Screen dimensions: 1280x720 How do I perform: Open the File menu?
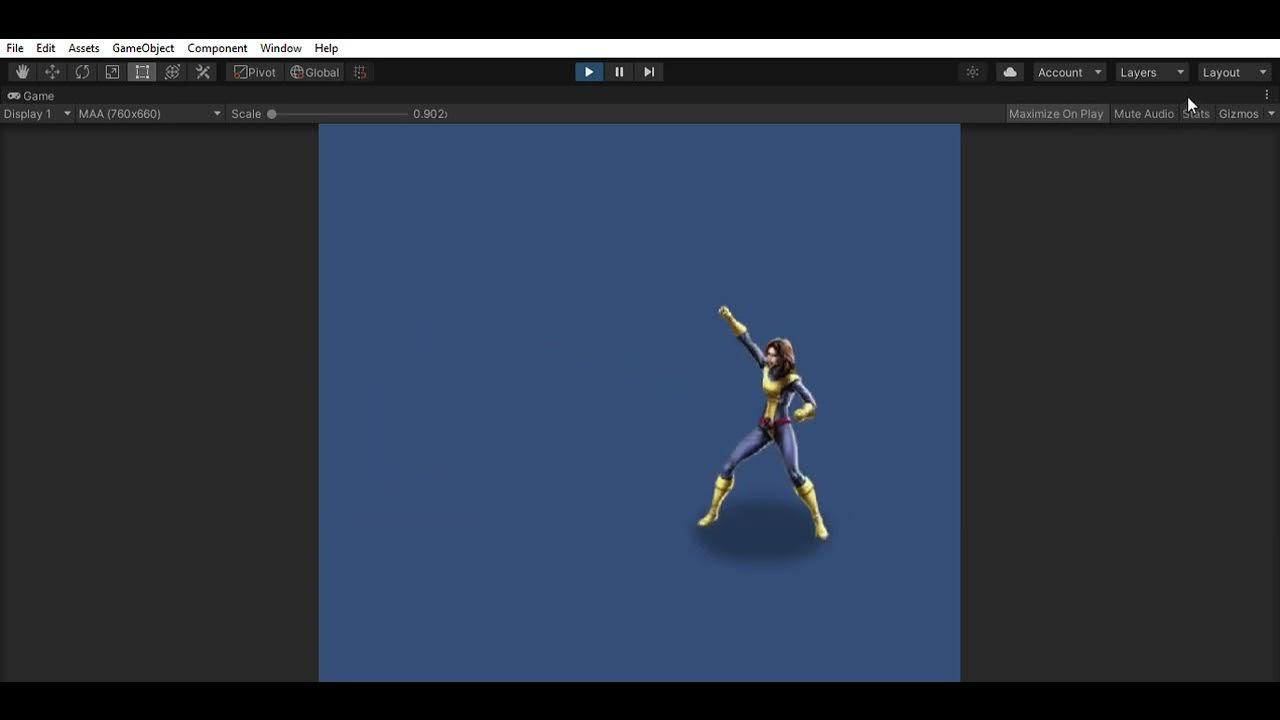[15, 48]
